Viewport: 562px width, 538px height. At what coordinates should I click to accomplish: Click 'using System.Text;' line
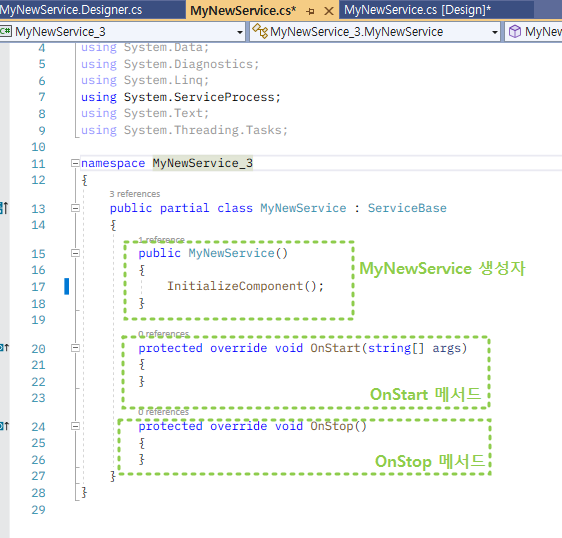pyautogui.click(x=145, y=113)
